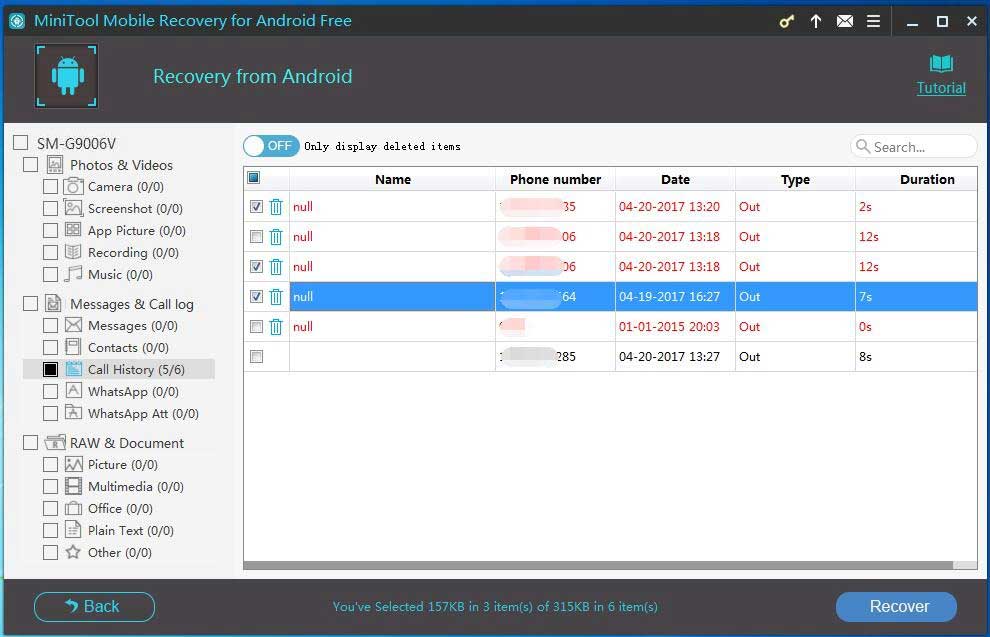
Task: Click the Tutorial book icon
Action: coord(941,63)
